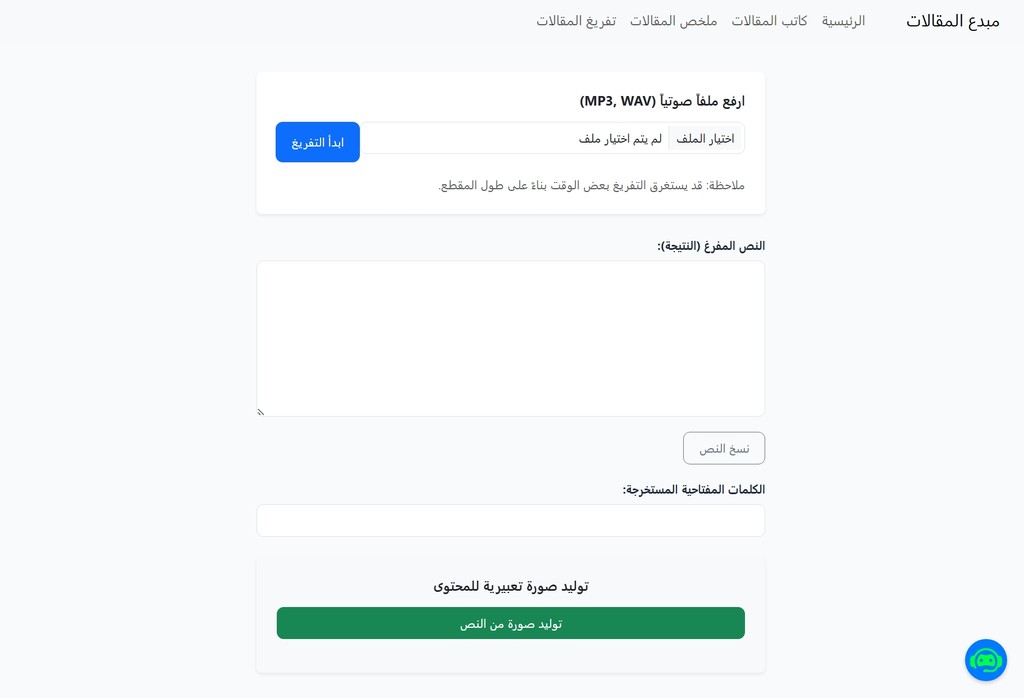
Task: Focus the extracted keywords input field
Action: click(510, 520)
